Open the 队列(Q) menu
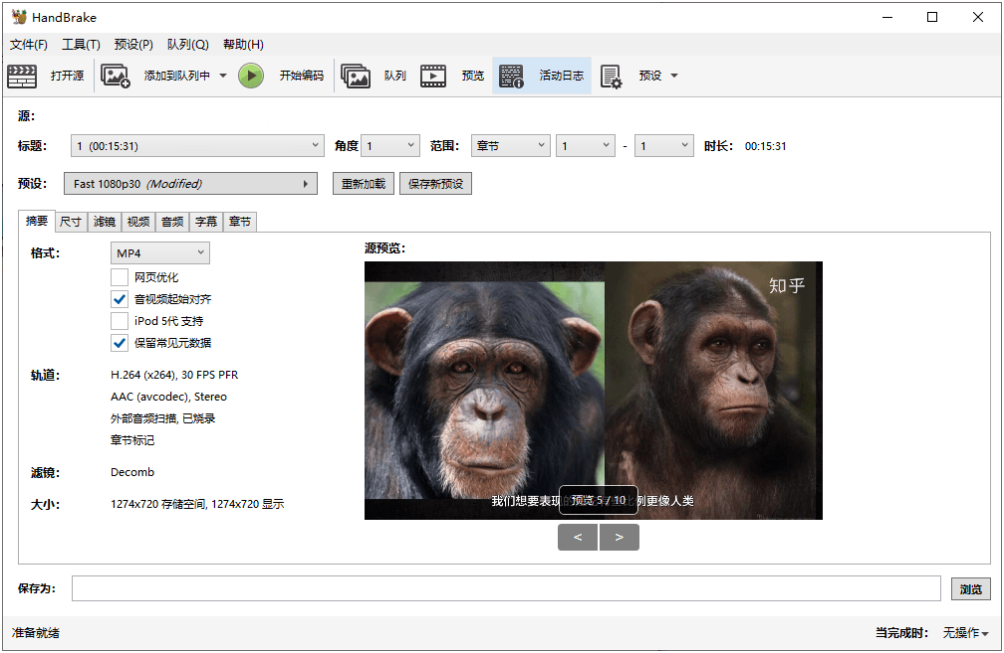This screenshot has width=1004, height=653. click(x=188, y=44)
